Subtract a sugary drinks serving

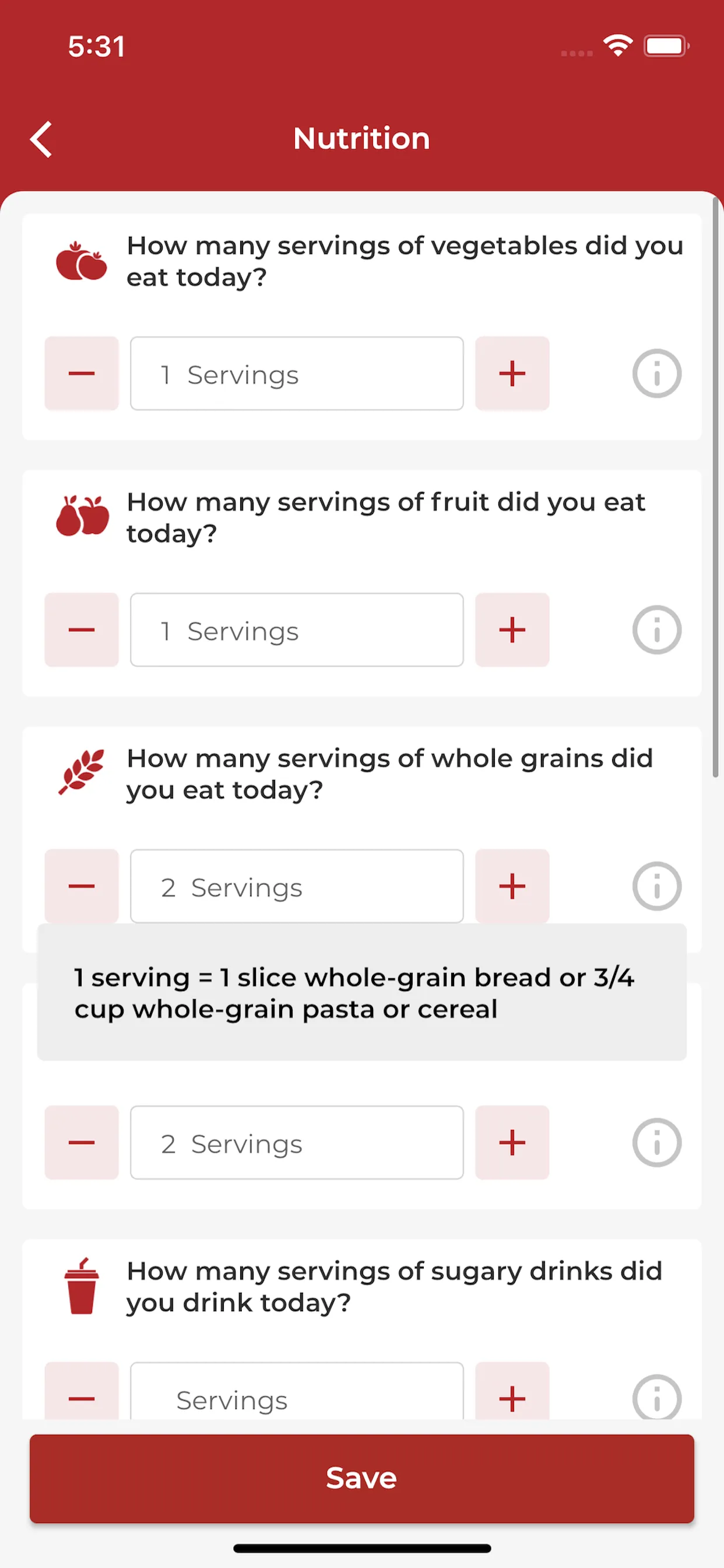[x=82, y=1396]
